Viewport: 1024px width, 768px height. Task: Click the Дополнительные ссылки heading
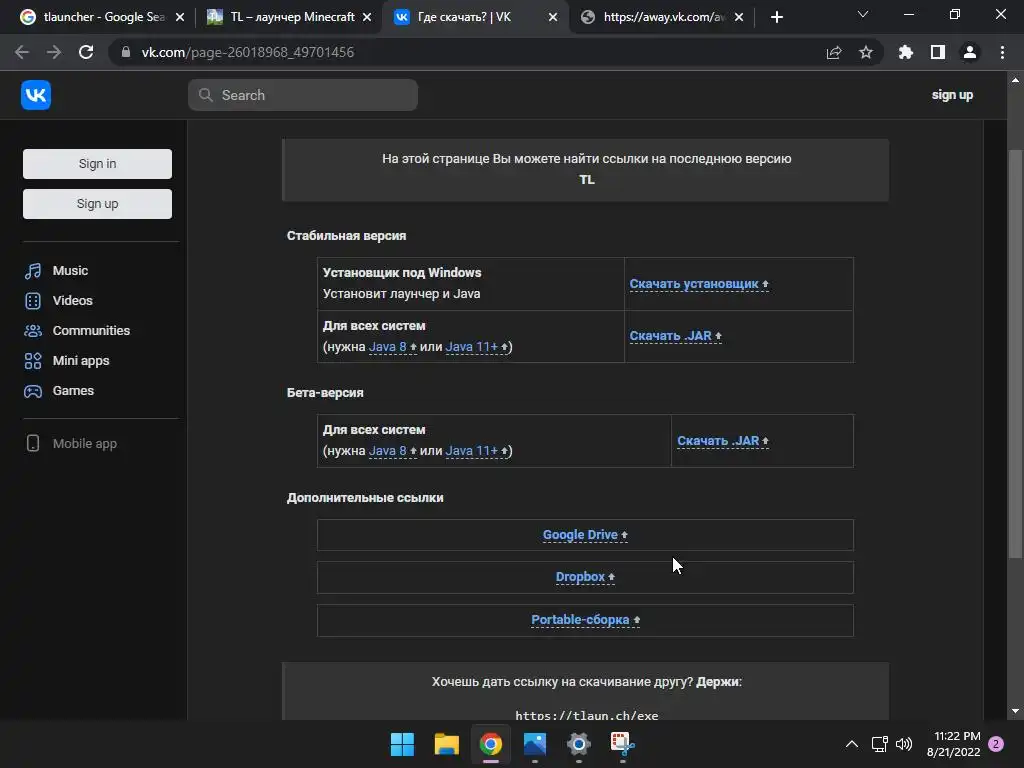coord(365,498)
